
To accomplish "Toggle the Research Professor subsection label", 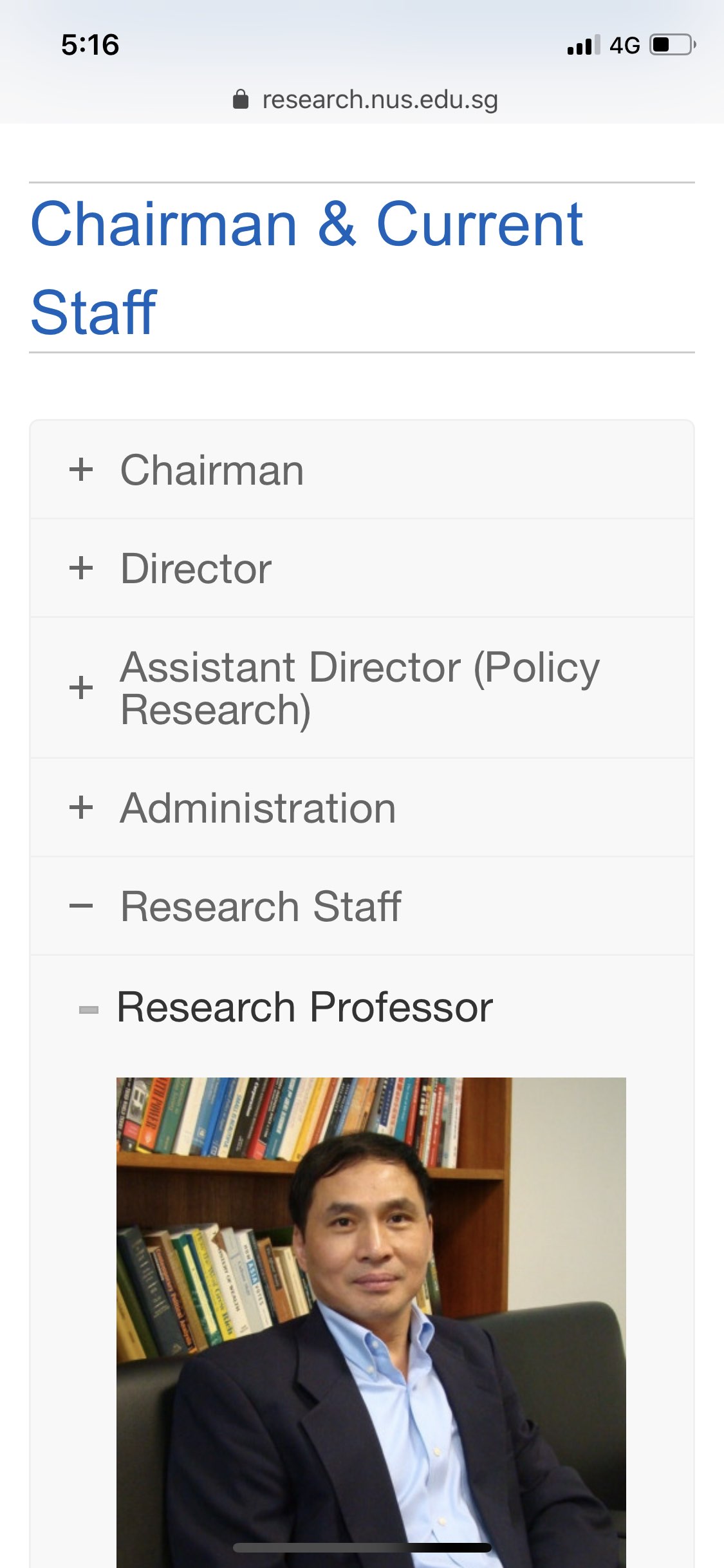I will click(x=304, y=1007).
